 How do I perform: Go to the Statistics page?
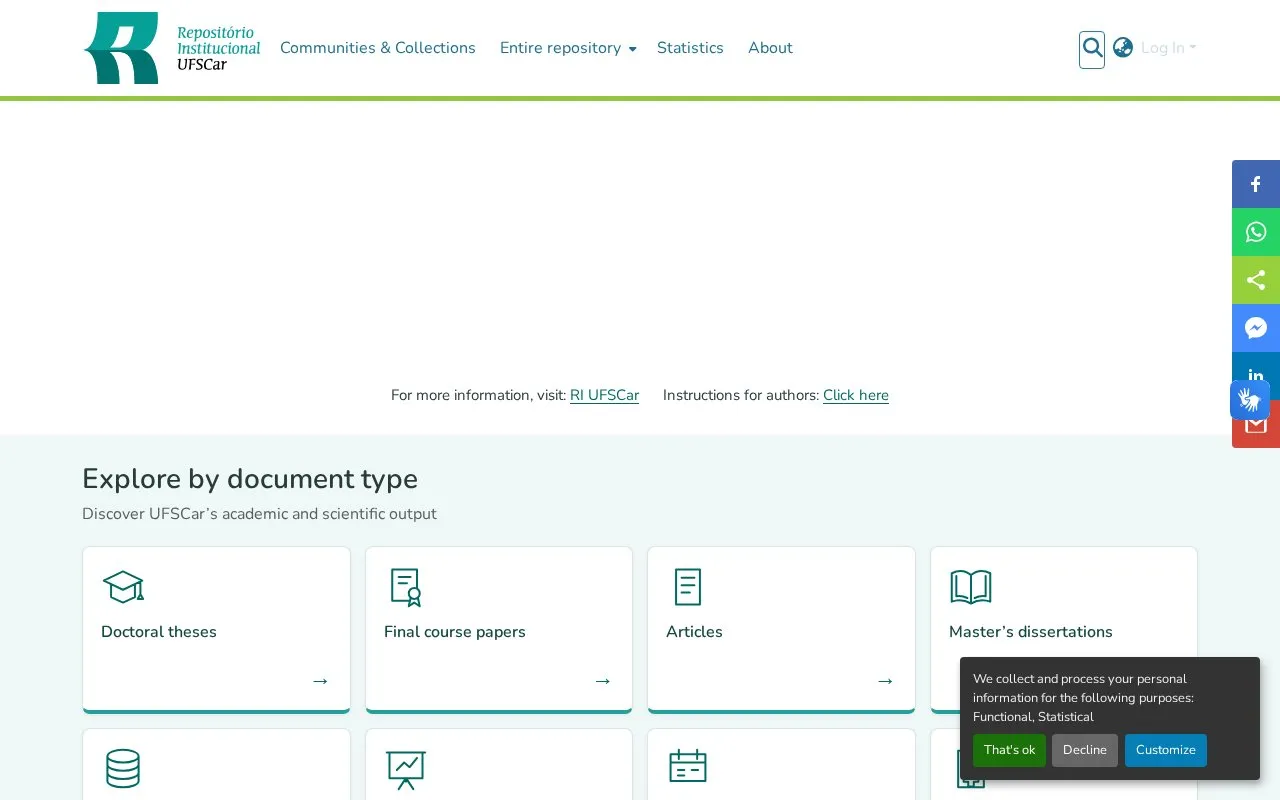click(690, 48)
